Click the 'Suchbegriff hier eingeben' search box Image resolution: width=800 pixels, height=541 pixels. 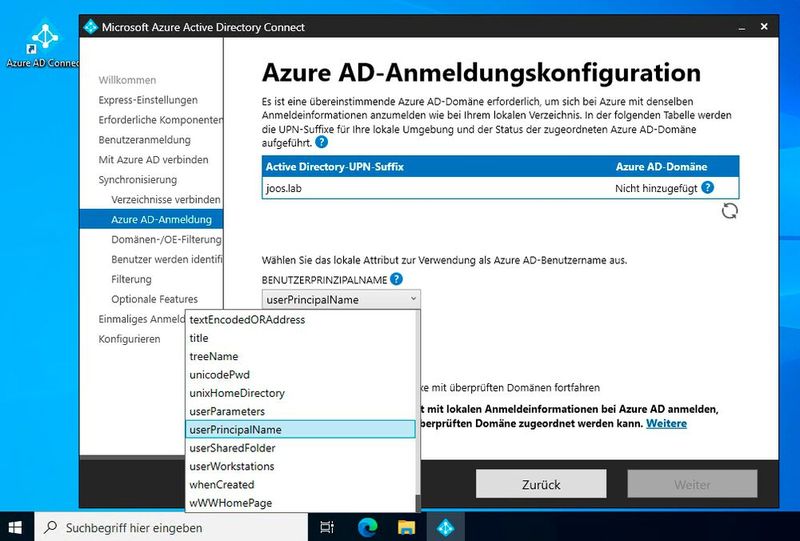coord(171,527)
